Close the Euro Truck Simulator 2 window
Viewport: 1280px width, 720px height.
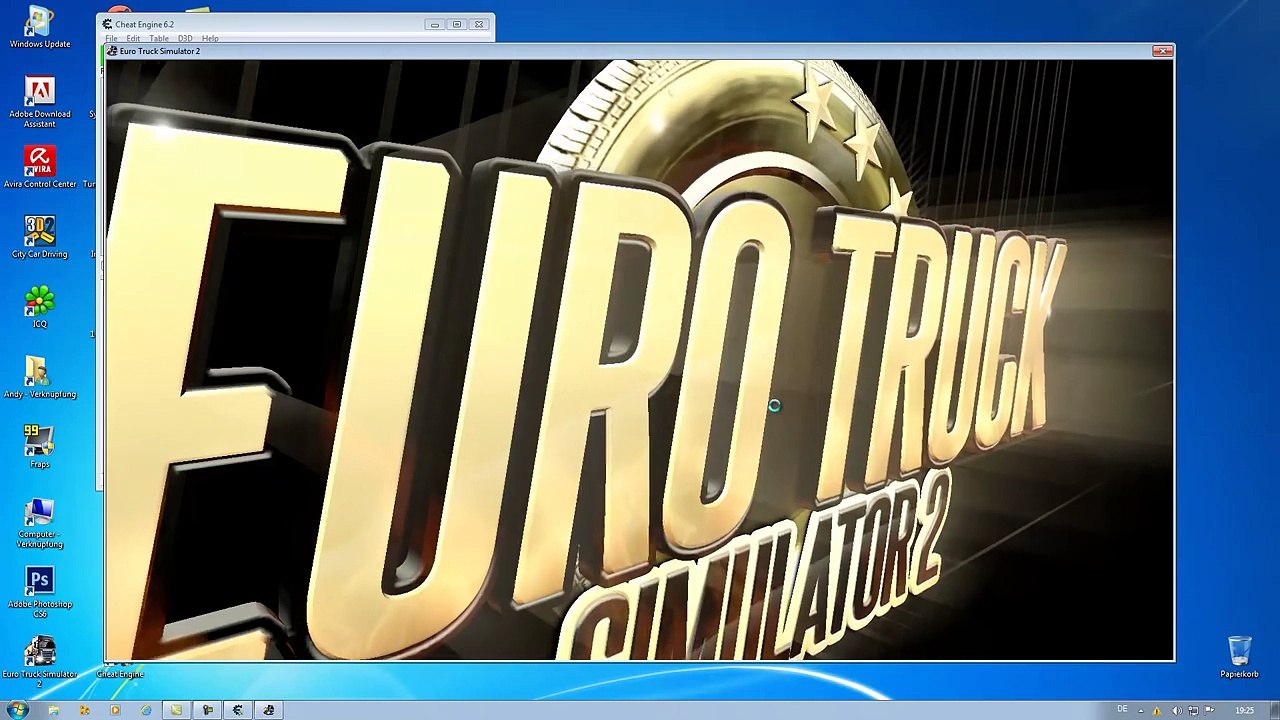click(1162, 51)
